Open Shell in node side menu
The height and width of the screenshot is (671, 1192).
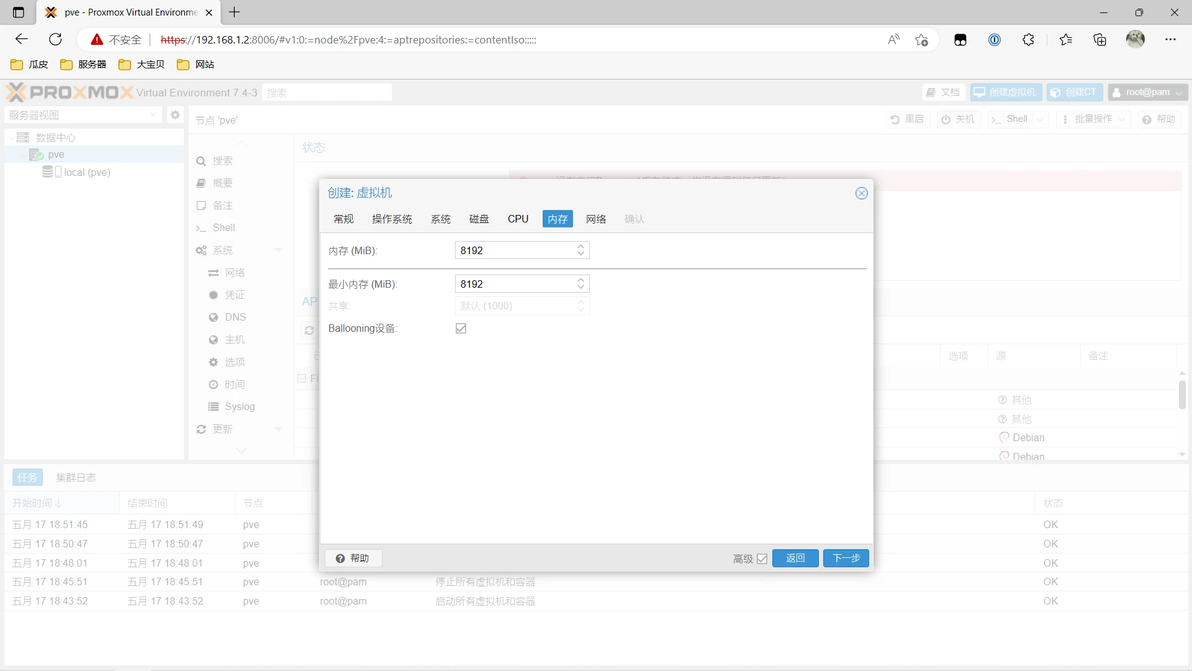(x=224, y=227)
